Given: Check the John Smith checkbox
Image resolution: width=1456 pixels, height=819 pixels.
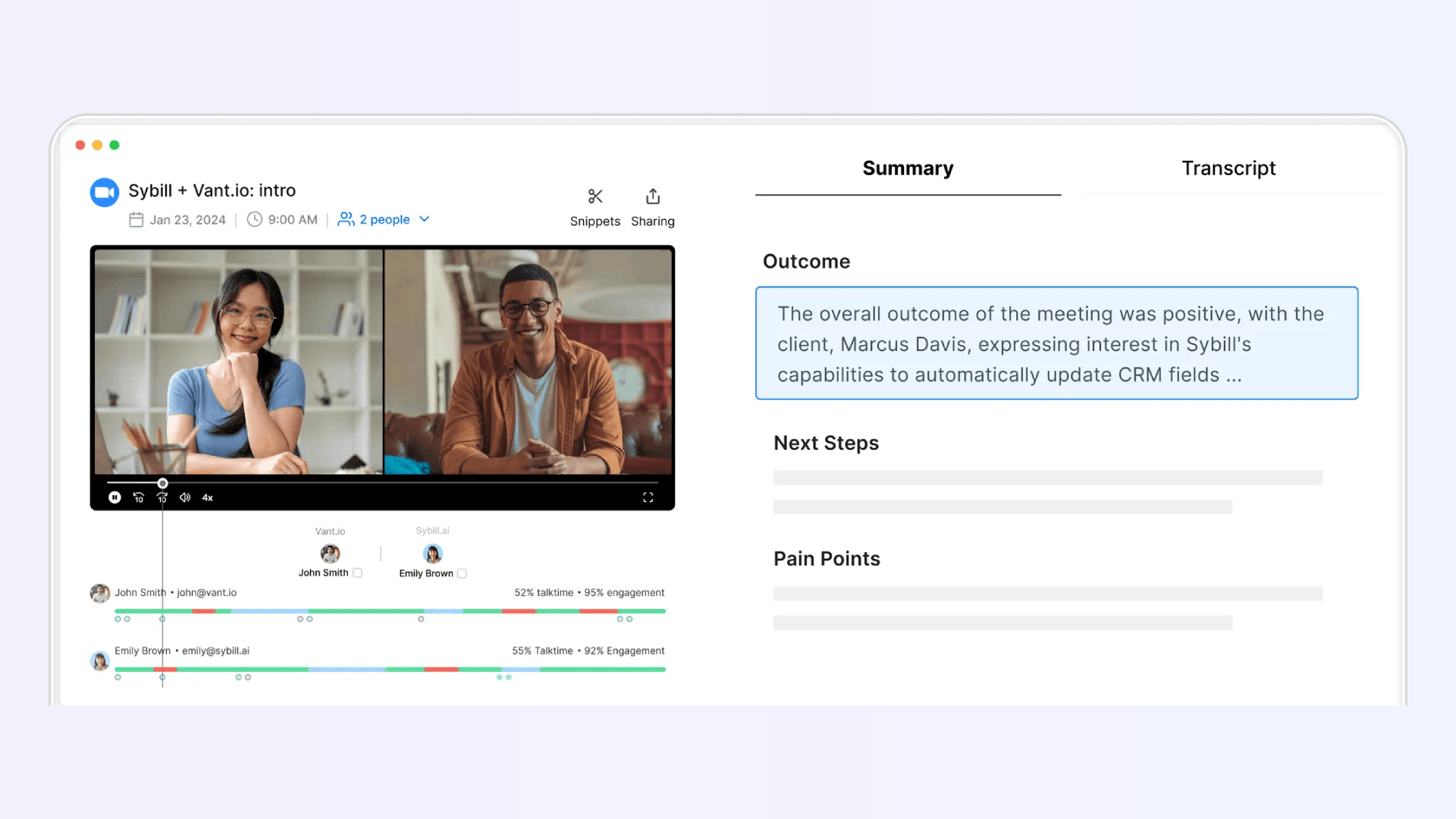Looking at the screenshot, I should (x=358, y=573).
